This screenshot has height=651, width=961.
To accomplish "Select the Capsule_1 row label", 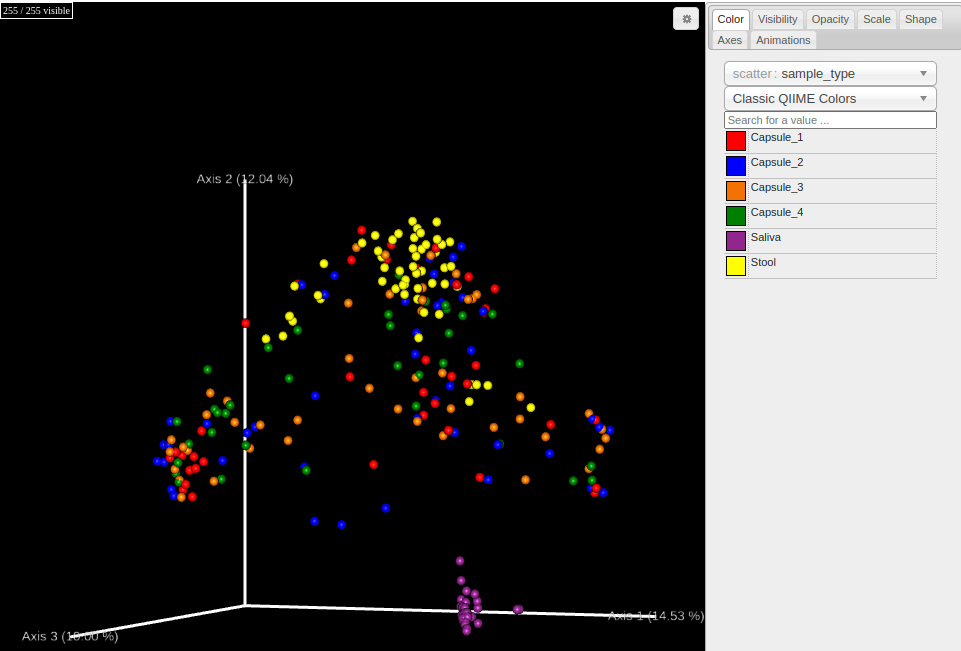I will click(x=777, y=137).
